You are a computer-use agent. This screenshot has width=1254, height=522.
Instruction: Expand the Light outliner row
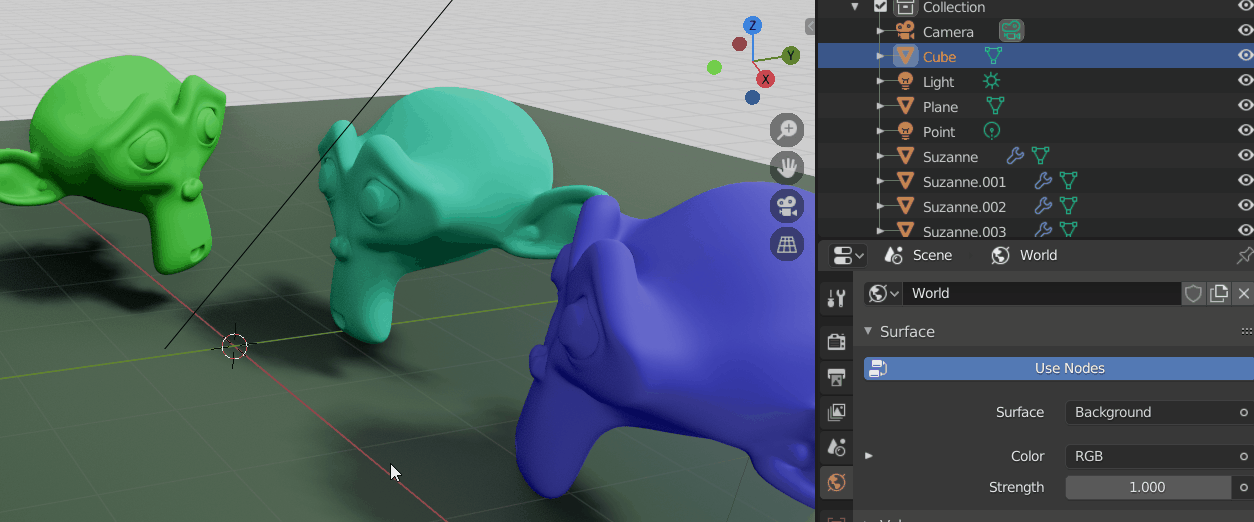tap(880, 81)
